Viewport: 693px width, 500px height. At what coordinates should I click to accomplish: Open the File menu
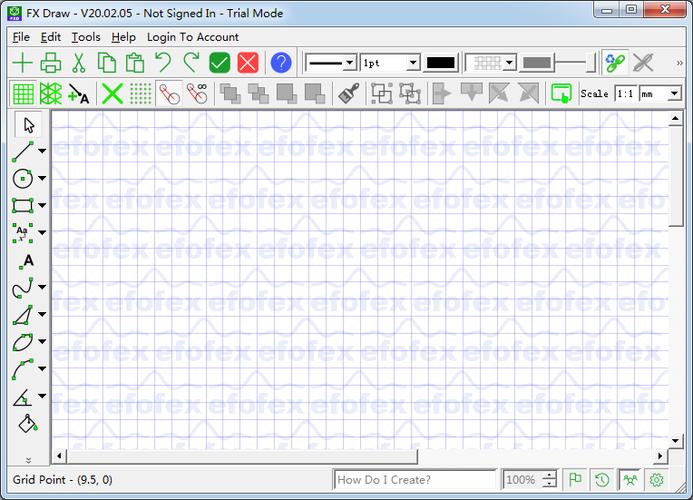21,37
